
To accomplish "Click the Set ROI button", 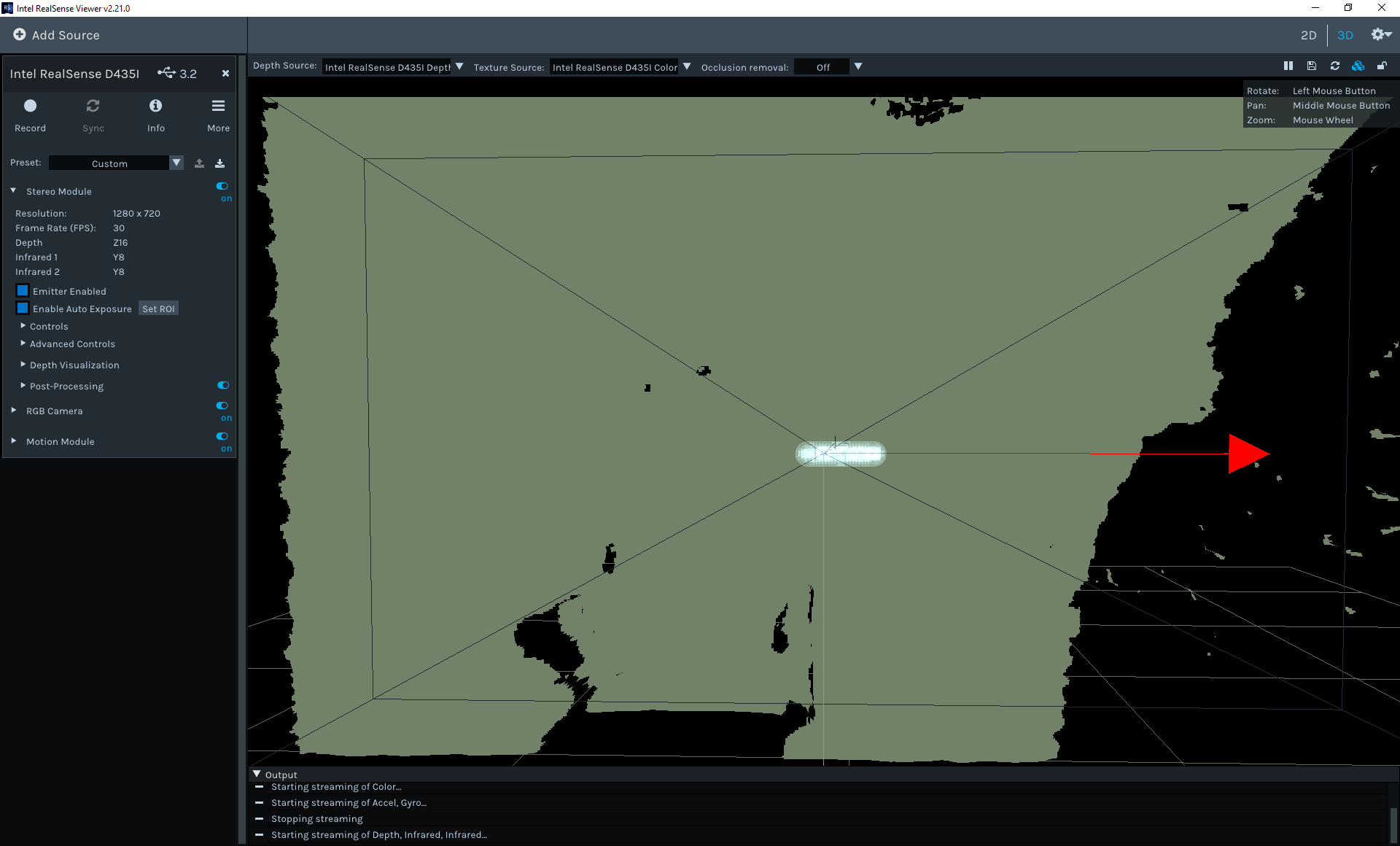I will point(158,308).
